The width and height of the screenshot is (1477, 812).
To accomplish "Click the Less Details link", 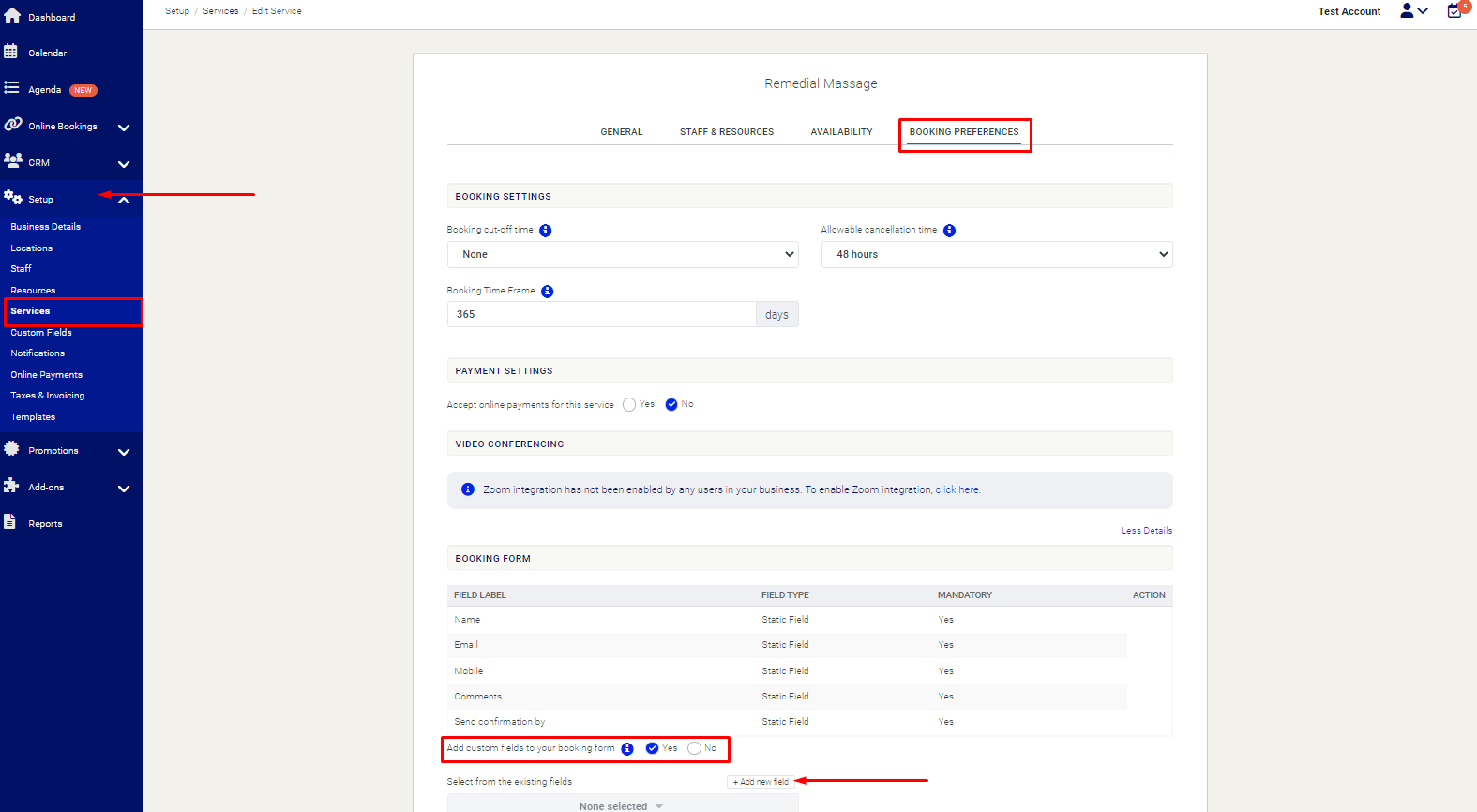I will 1146,531.
